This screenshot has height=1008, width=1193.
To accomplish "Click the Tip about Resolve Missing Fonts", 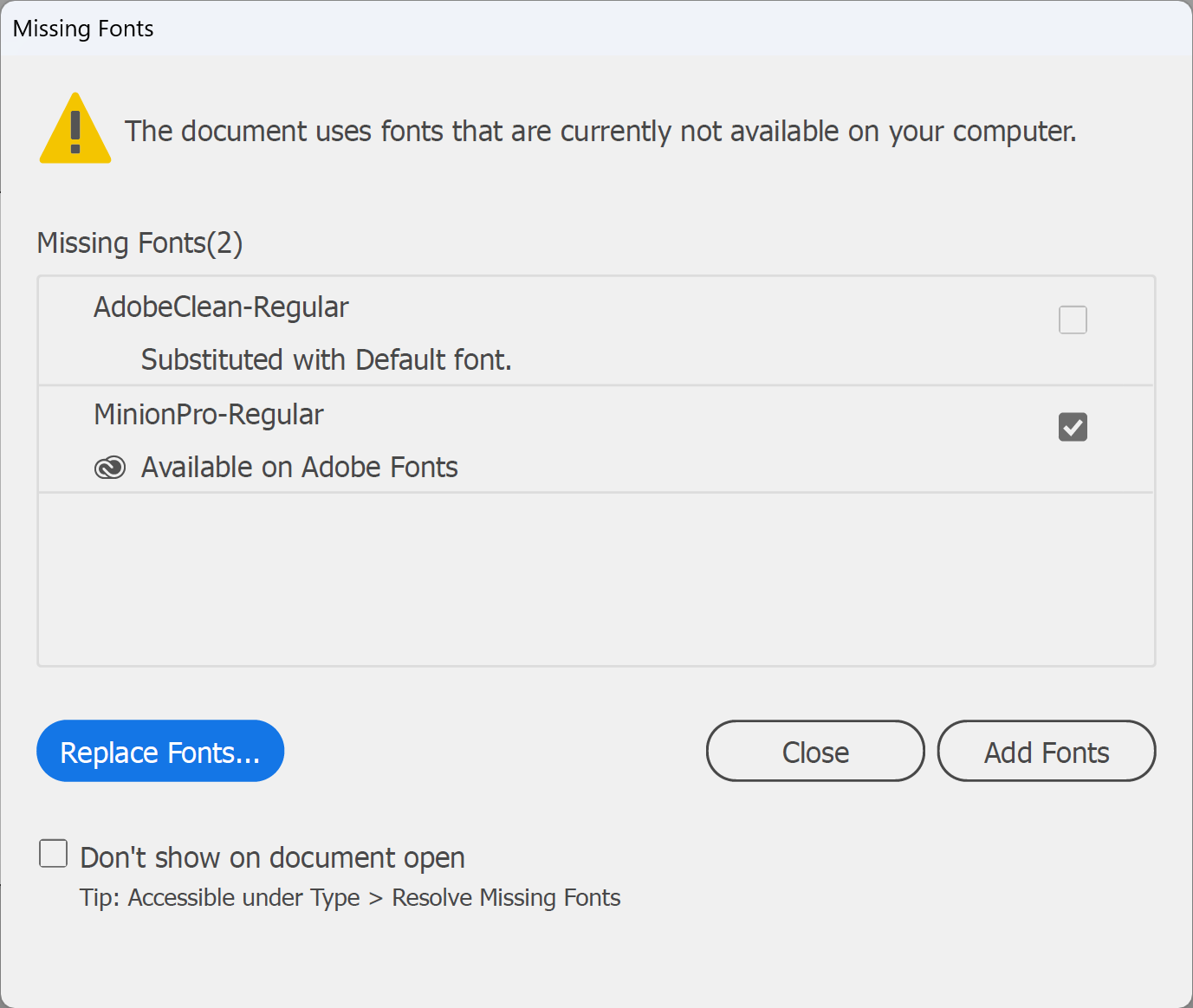I will 350,898.
